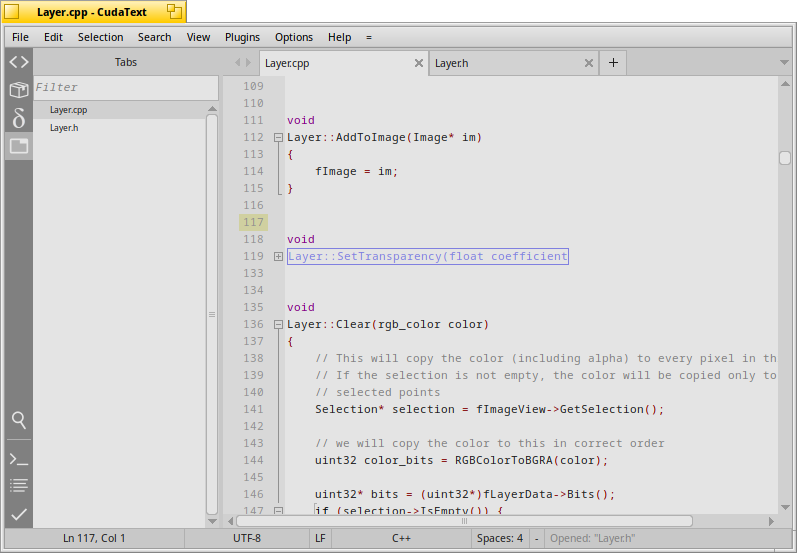Switch to the Layer.h editor tab

513,63
